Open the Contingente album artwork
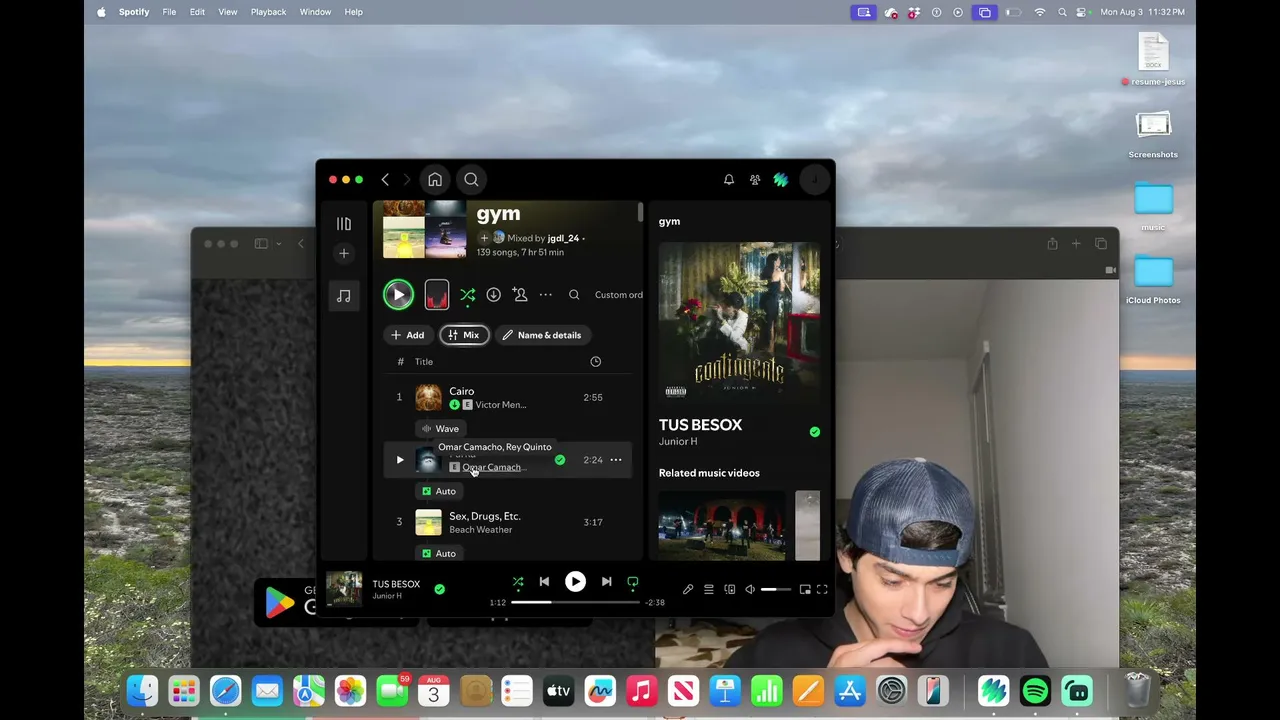 tap(739, 322)
